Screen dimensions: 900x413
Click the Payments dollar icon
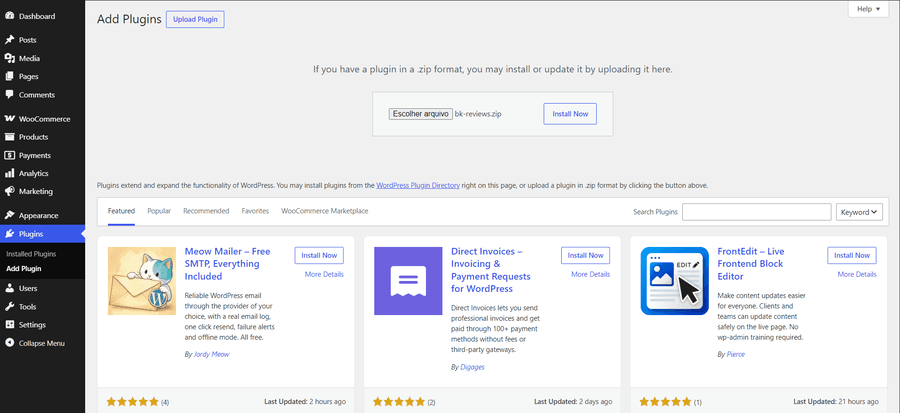coord(9,155)
